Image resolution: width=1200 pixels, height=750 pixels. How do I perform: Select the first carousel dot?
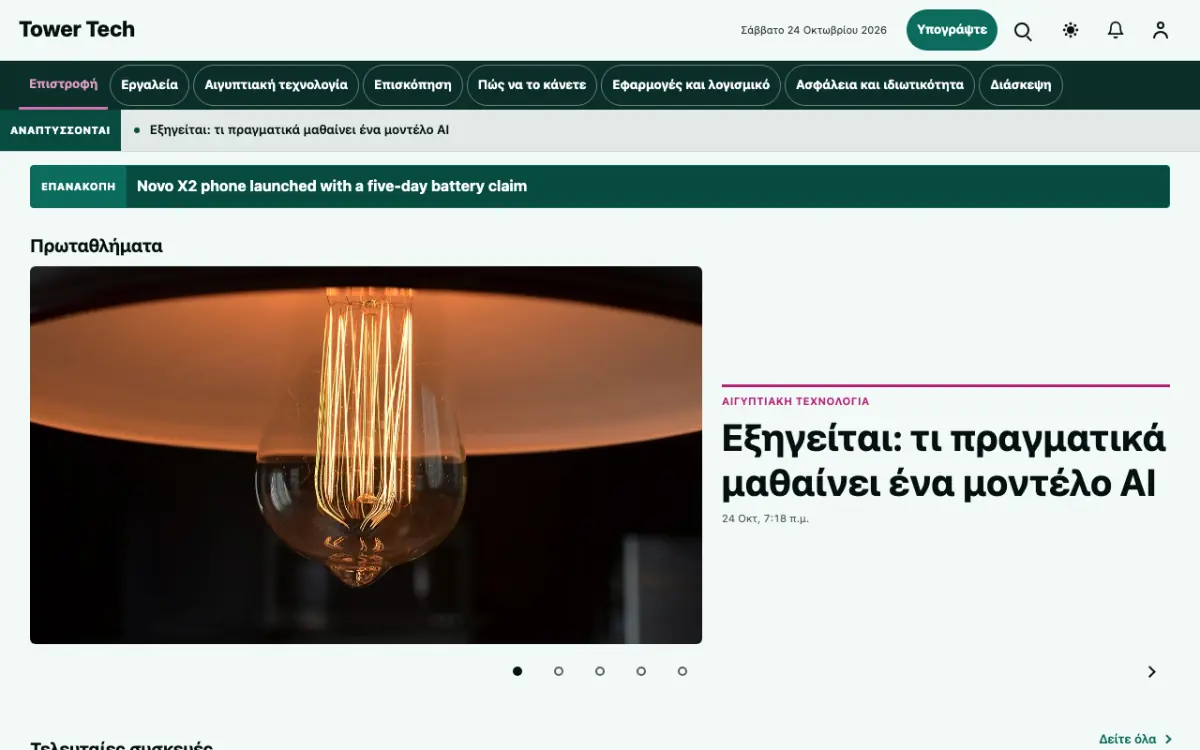click(x=517, y=671)
